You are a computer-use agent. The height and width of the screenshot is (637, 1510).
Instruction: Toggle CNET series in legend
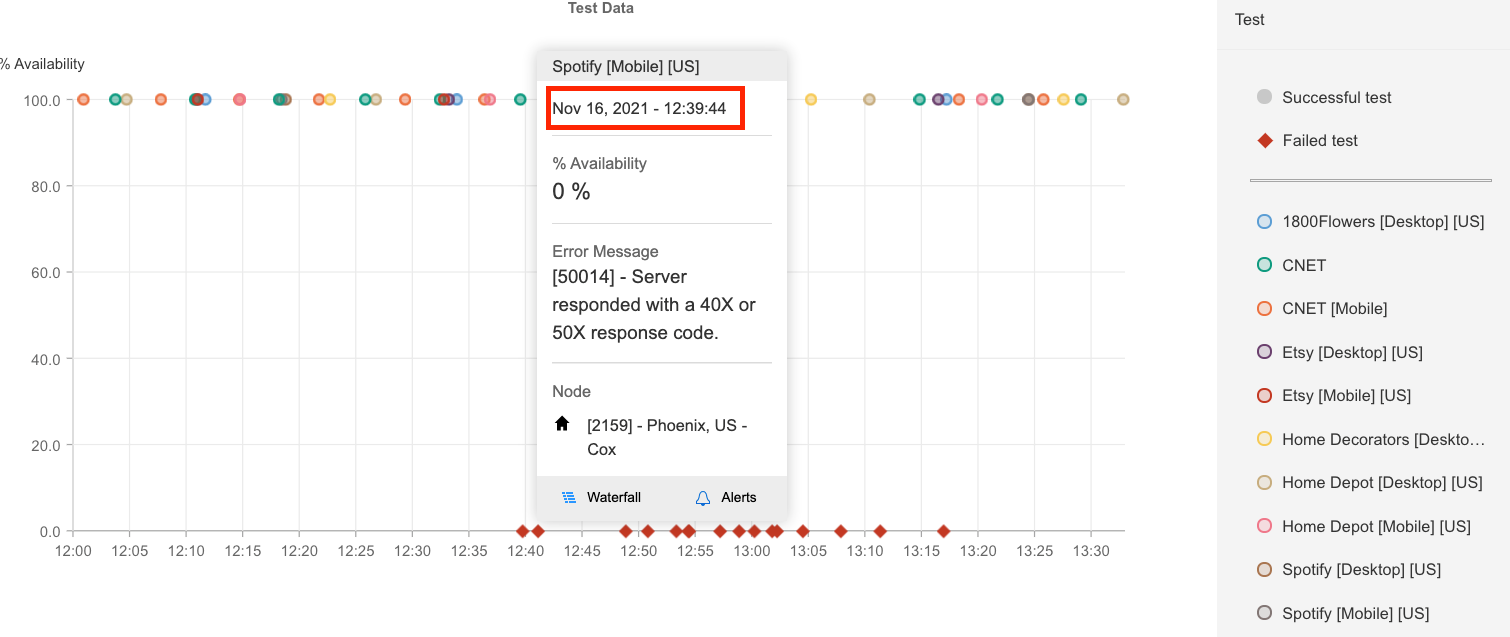[1303, 265]
